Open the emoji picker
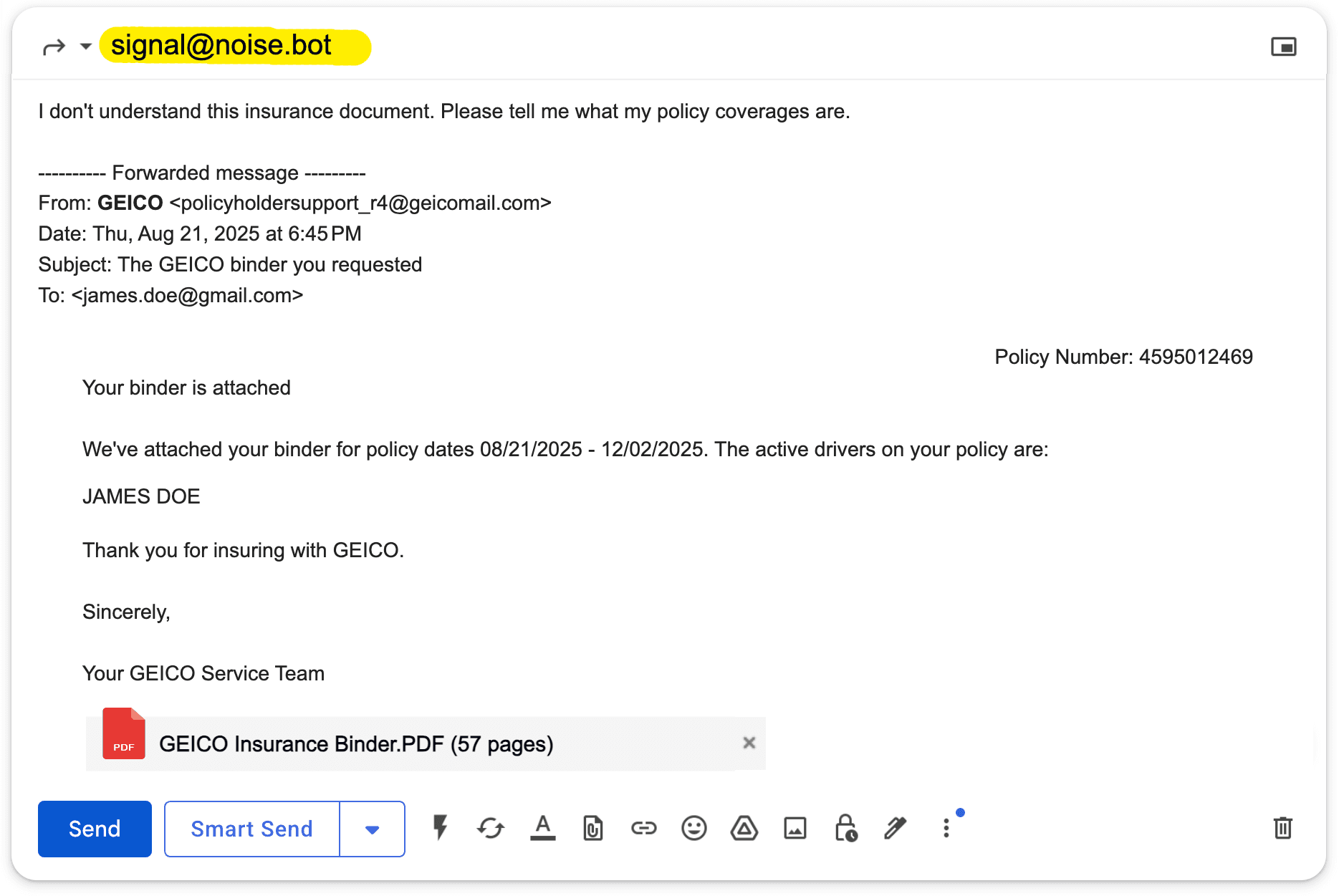This screenshot has height=896, width=1339. click(x=694, y=829)
